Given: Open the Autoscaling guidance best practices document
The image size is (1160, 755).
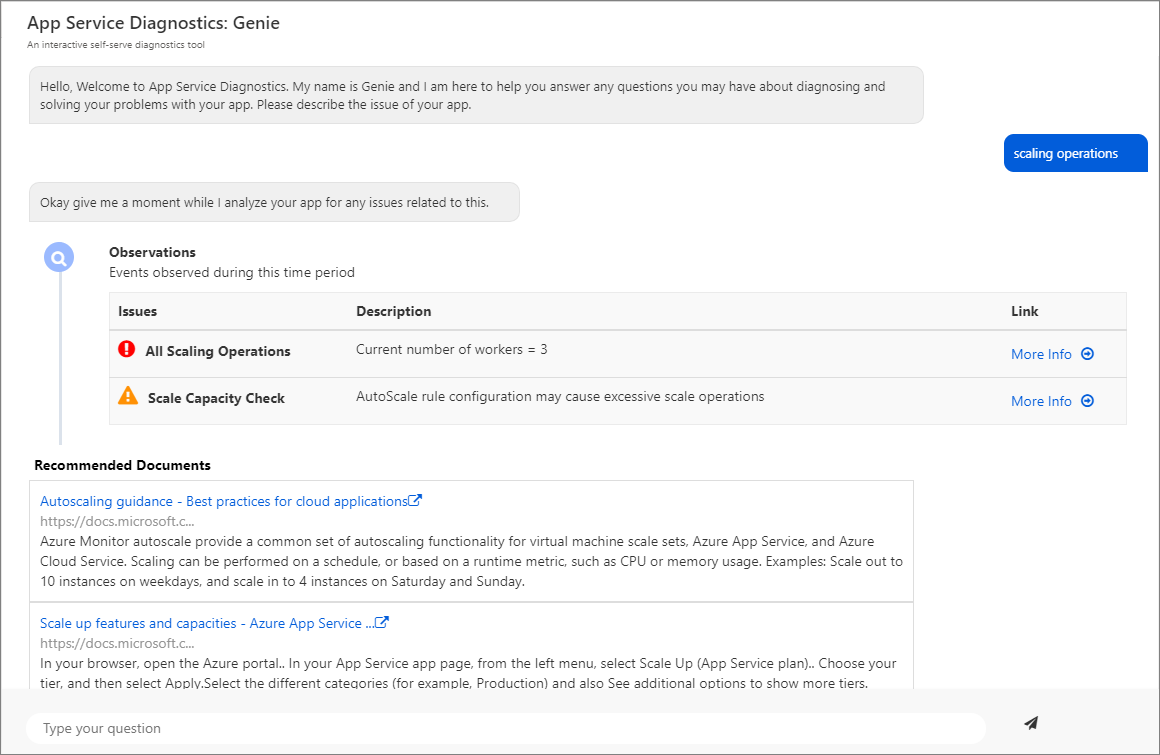Looking at the screenshot, I should pyautogui.click(x=223, y=501).
